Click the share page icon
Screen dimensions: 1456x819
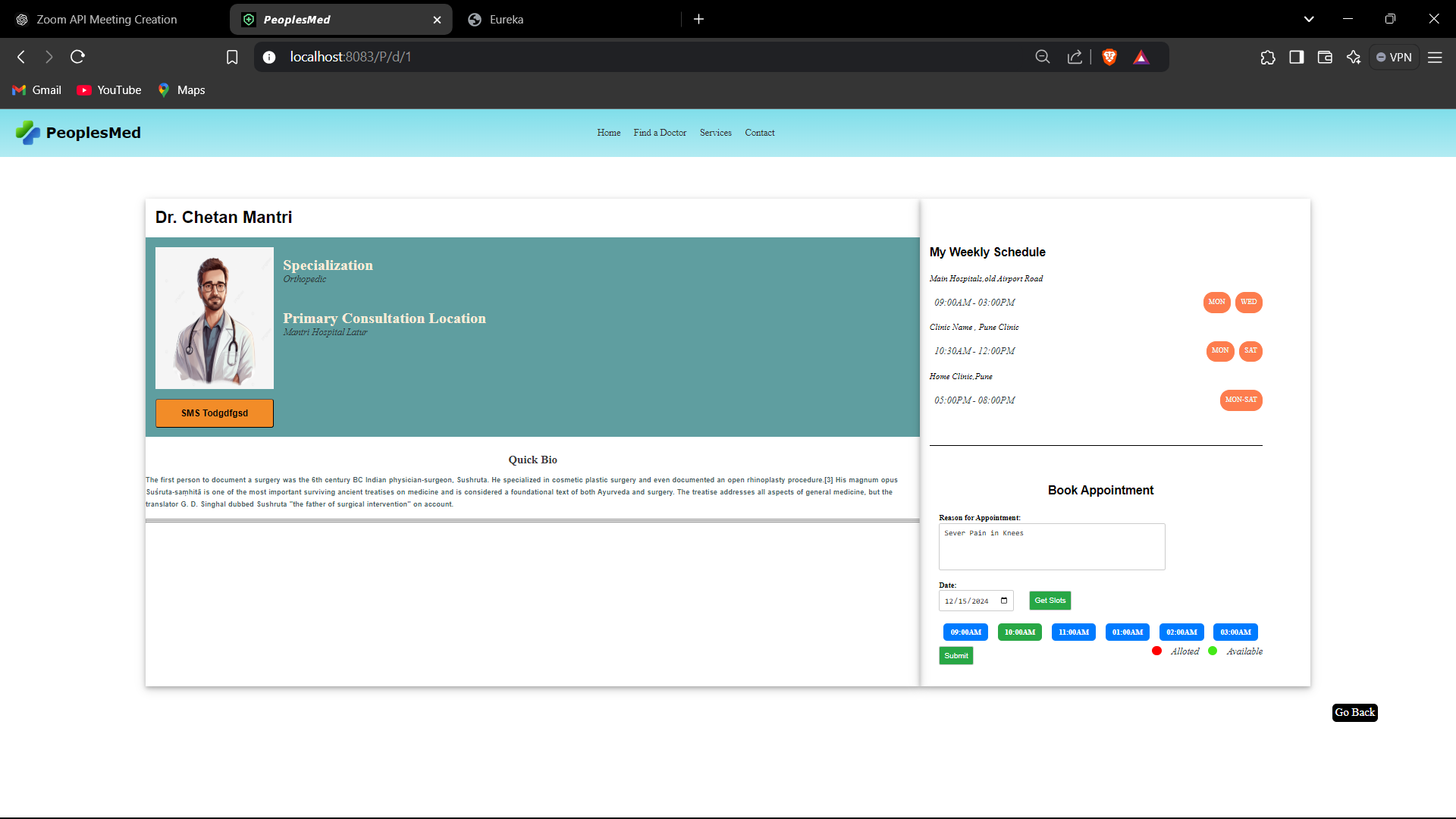click(x=1075, y=57)
